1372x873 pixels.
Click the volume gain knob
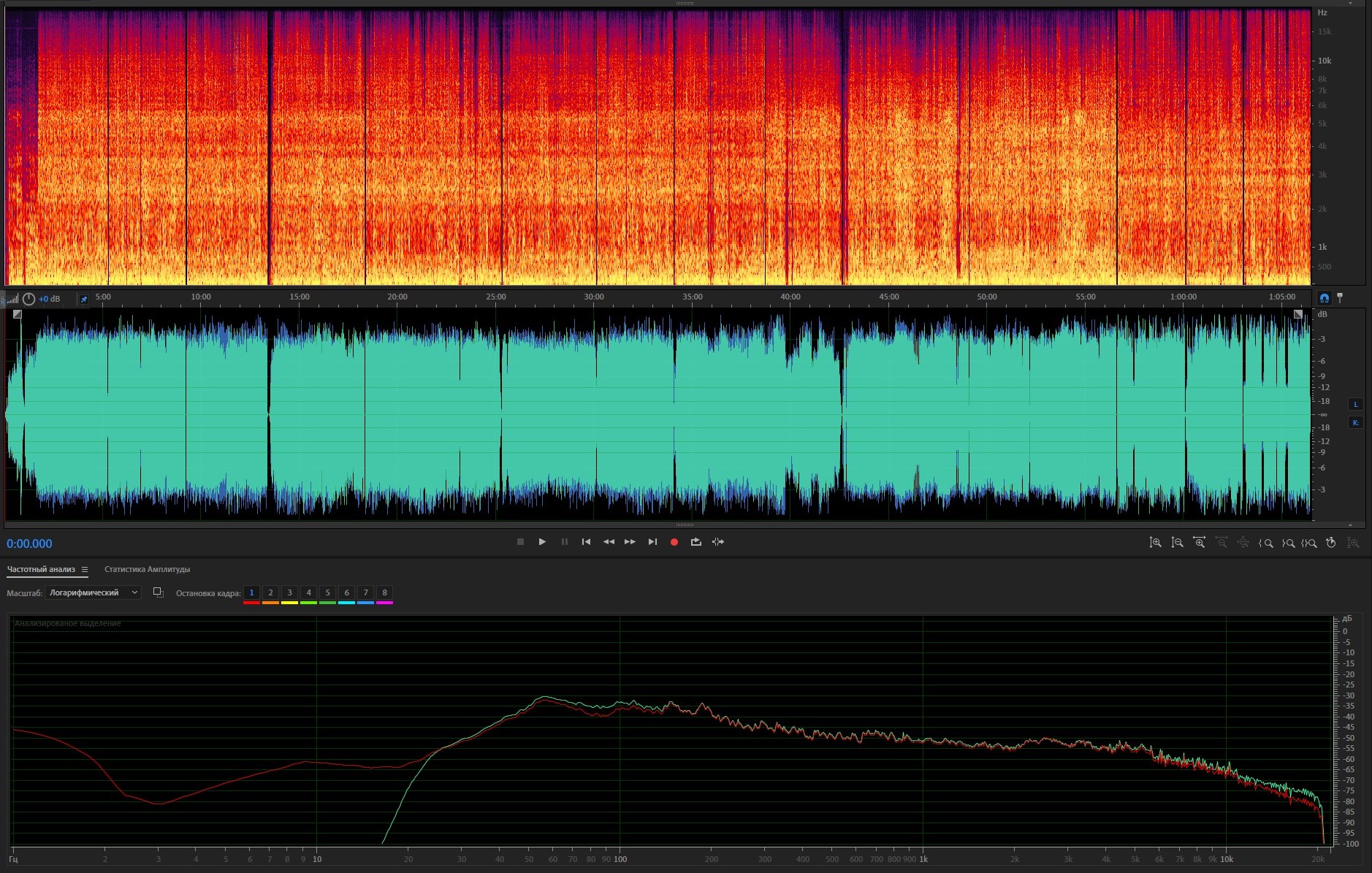28,299
